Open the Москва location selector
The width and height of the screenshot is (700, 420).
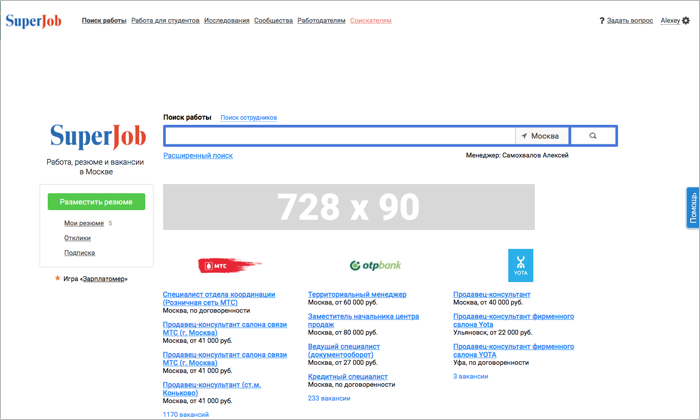tap(541, 136)
